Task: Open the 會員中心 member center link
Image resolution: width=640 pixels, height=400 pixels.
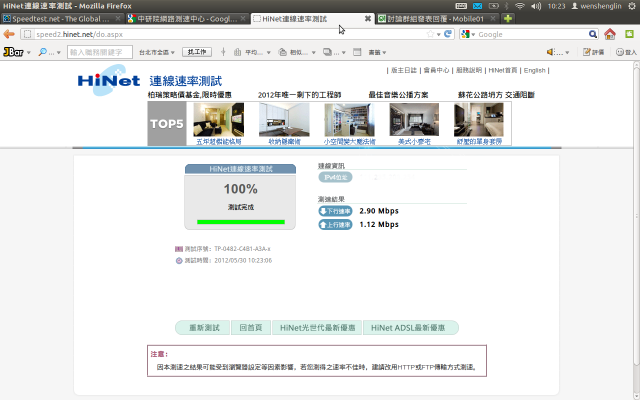Action: tap(436, 70)
